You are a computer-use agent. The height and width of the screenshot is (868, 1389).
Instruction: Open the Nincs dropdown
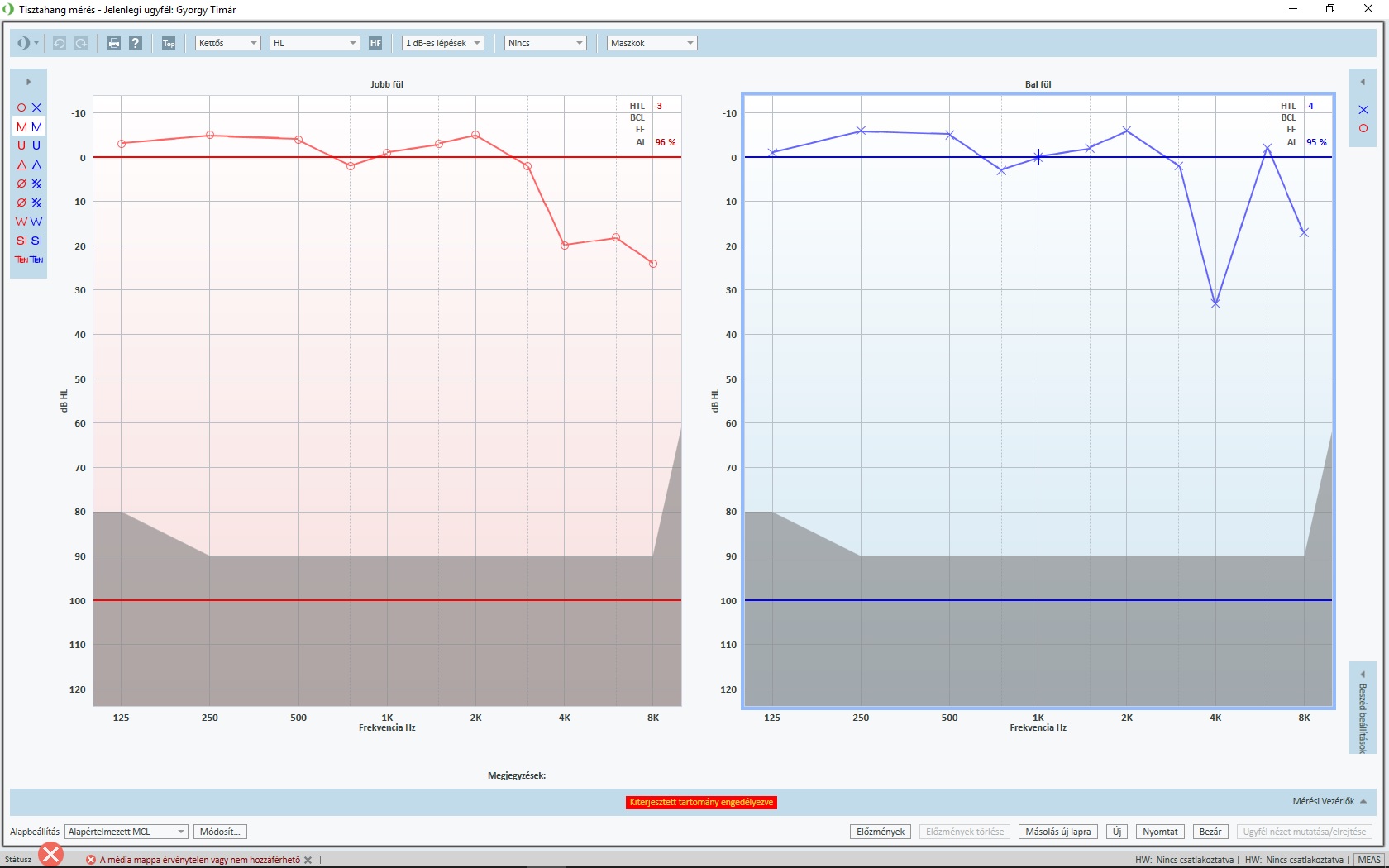[x=546, y=43]
